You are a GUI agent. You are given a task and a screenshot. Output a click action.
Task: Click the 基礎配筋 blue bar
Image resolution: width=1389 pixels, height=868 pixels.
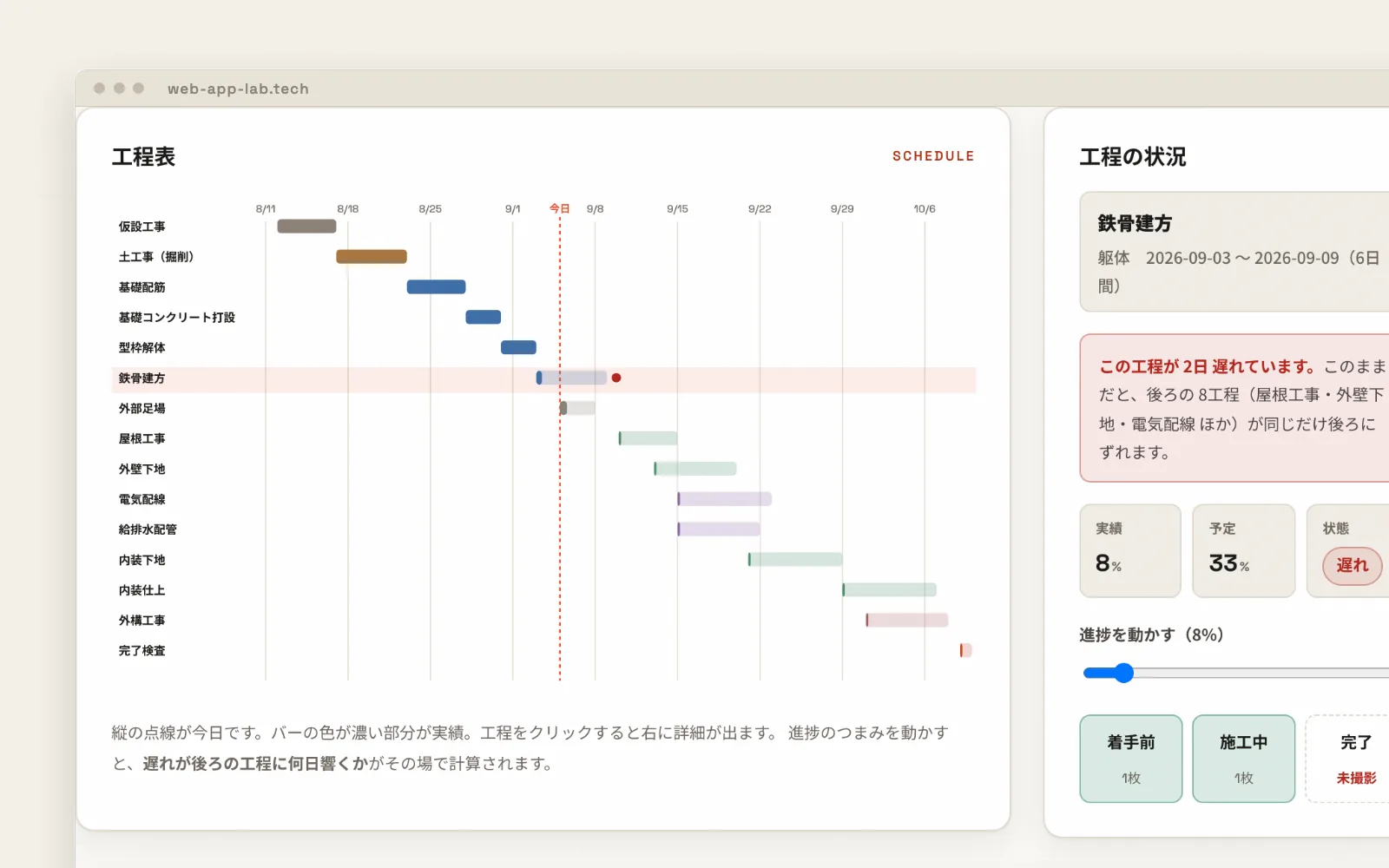coord(436,287)
